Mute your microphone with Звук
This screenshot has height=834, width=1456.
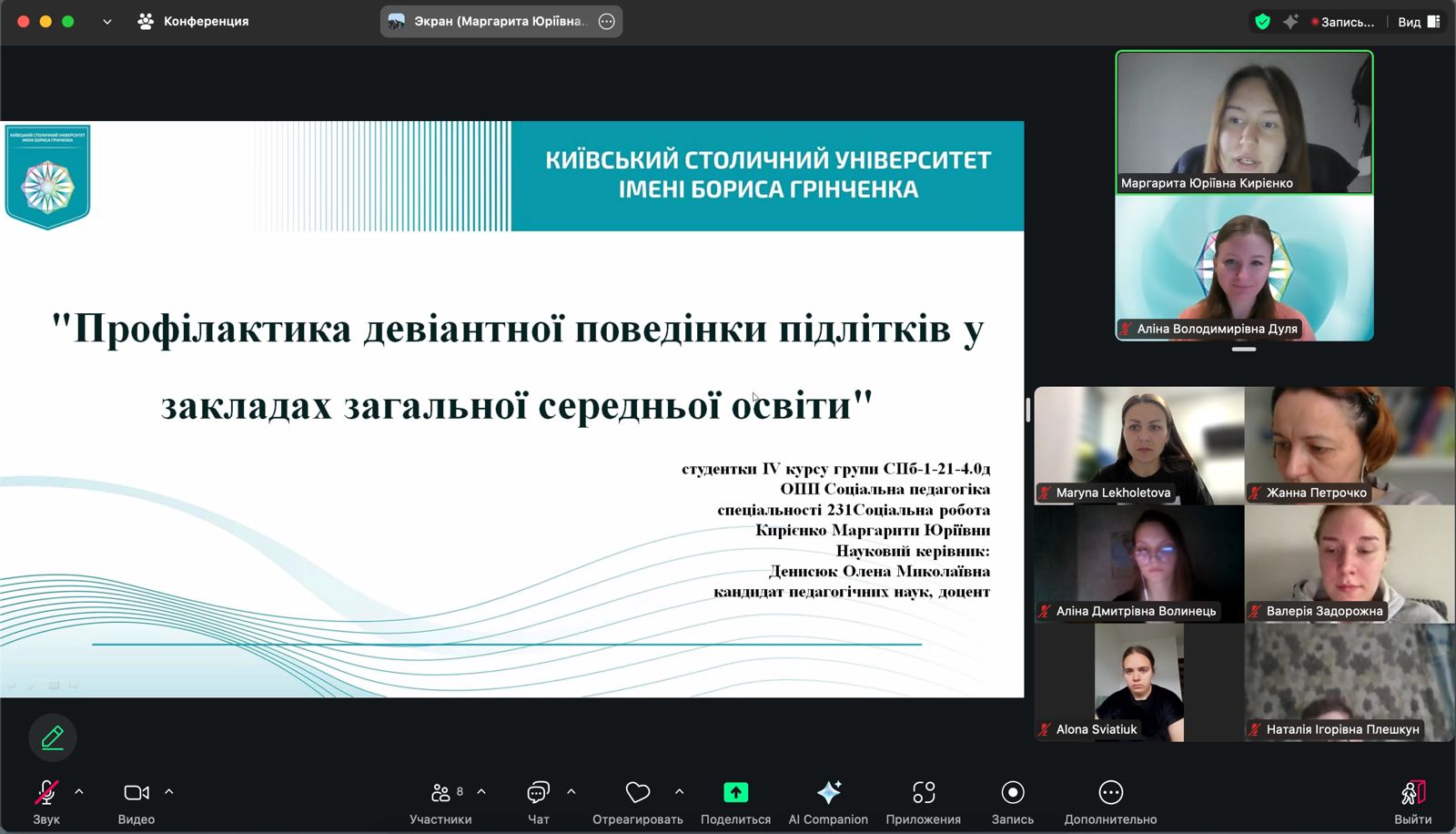[47, 792]
